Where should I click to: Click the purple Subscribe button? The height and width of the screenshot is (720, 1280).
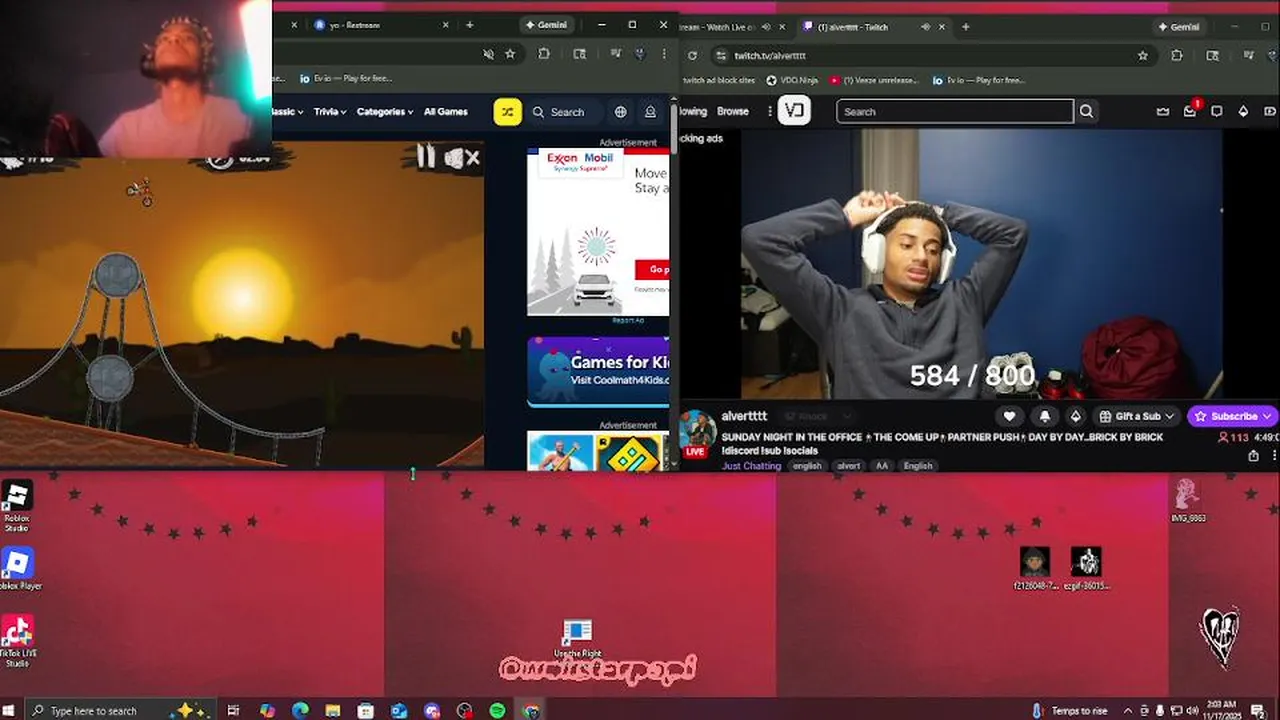(x=1234, y=416)
